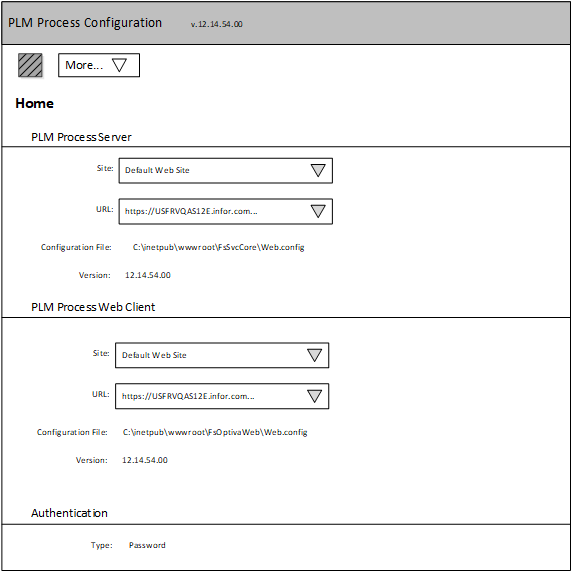Click the FsOptivaWeb Web.config file path

coord(215,432)
